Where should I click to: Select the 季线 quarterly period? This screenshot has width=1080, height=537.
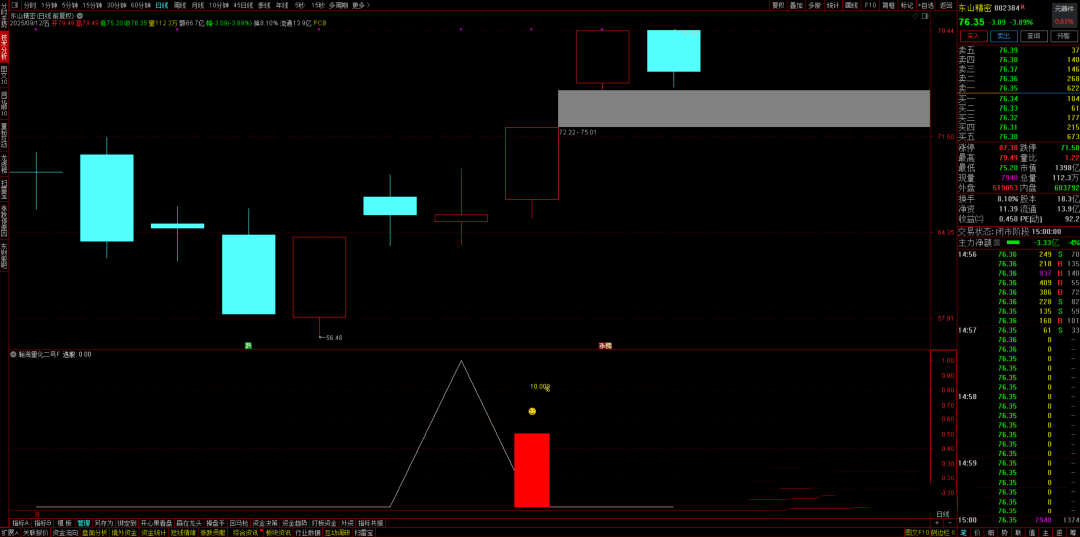(x=264, y=5)
